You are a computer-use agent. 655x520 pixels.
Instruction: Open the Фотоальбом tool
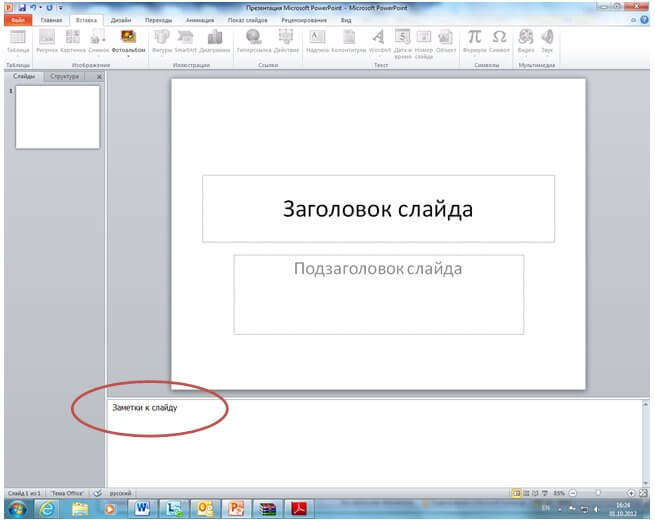(x=127, y=39)
